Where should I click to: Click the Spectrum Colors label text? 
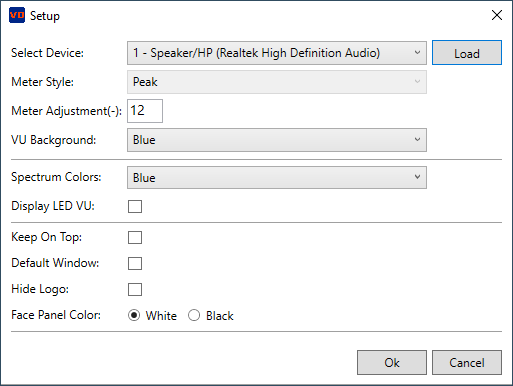point(56,177)
